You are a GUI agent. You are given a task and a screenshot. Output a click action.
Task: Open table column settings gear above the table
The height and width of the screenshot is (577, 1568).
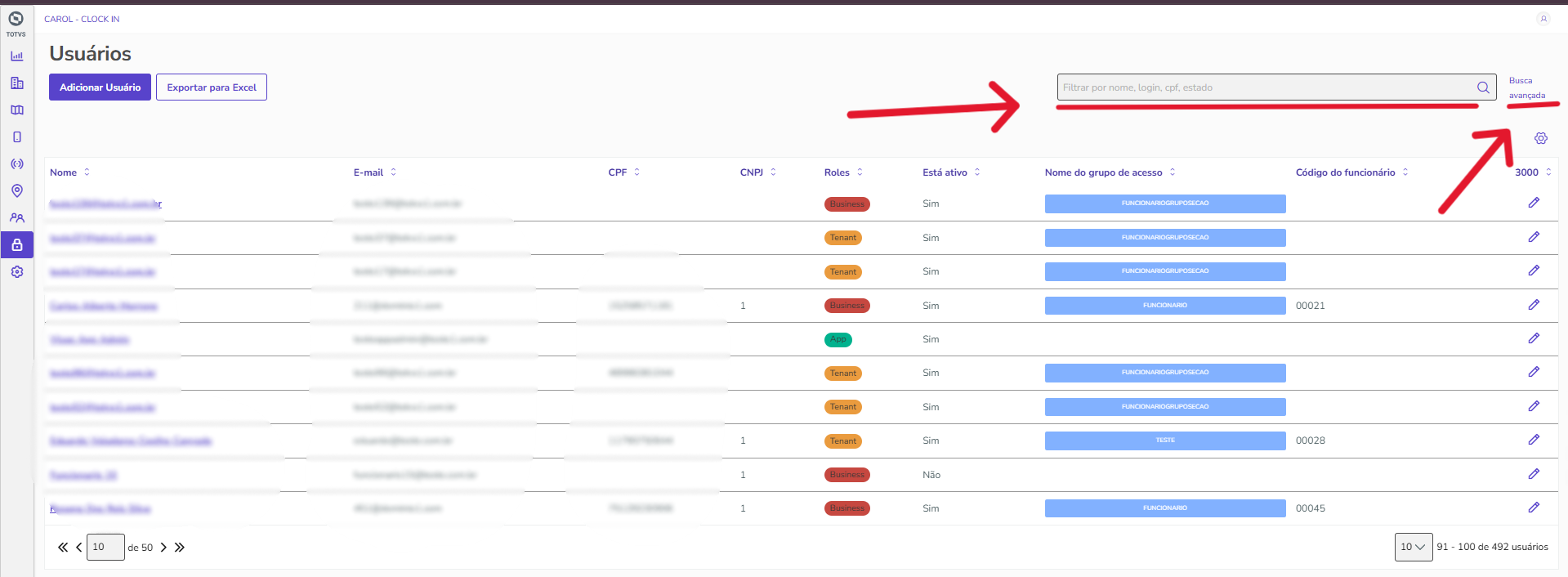pos(1540,139)
